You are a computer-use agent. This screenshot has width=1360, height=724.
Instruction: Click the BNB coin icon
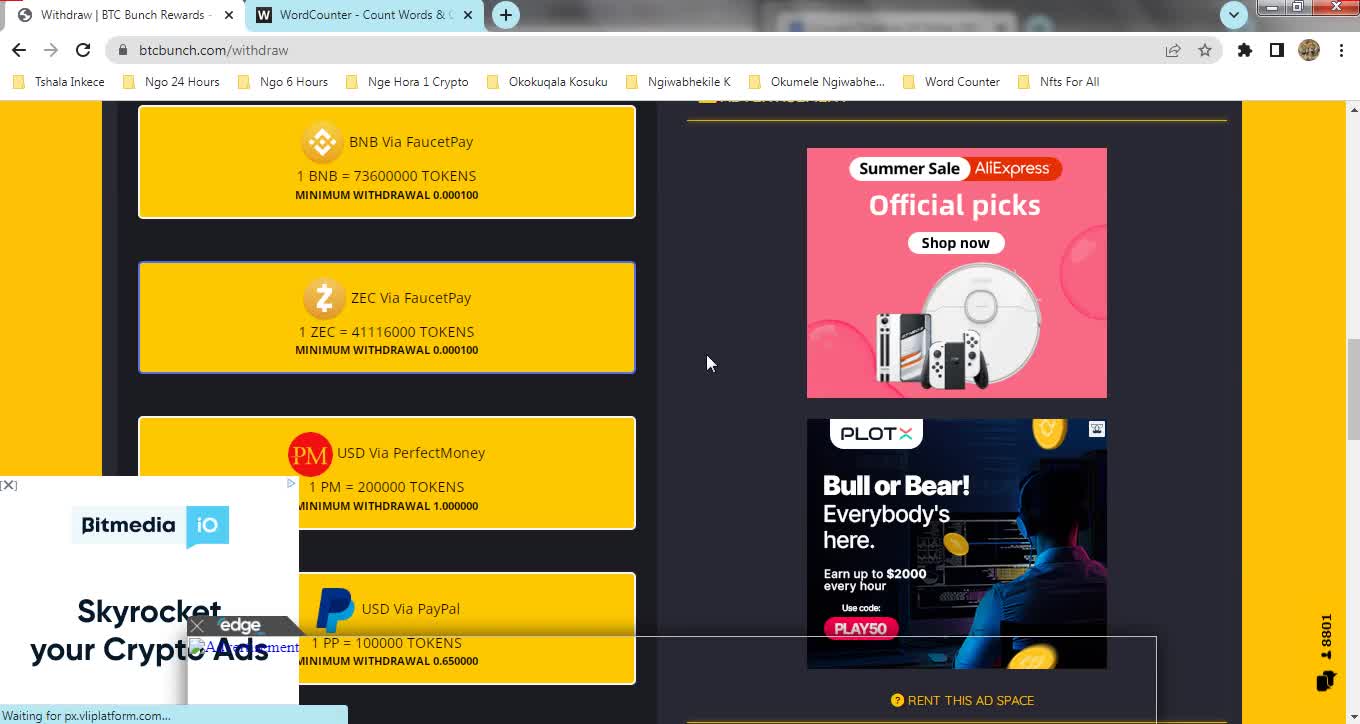(x=322, y=142)
